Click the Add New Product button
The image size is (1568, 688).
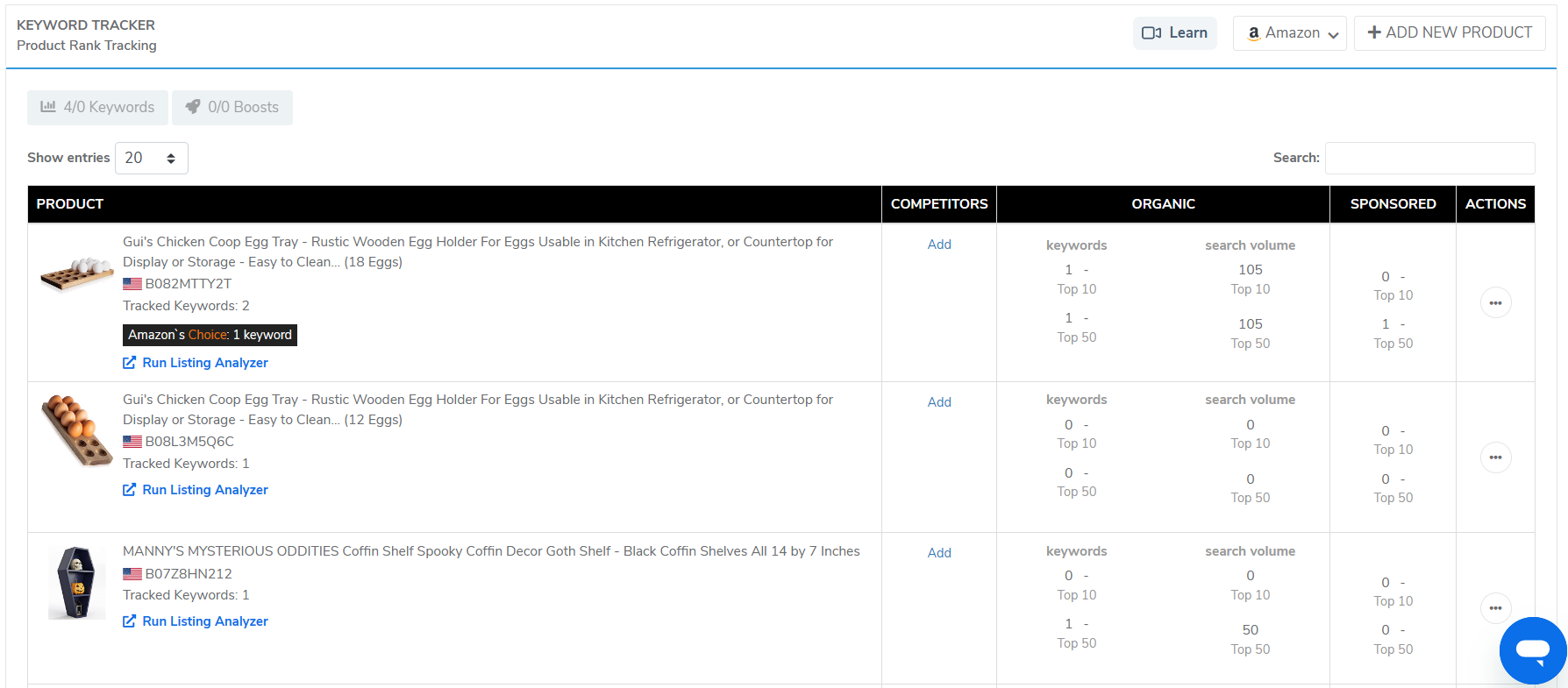(x=1449, y=33)
